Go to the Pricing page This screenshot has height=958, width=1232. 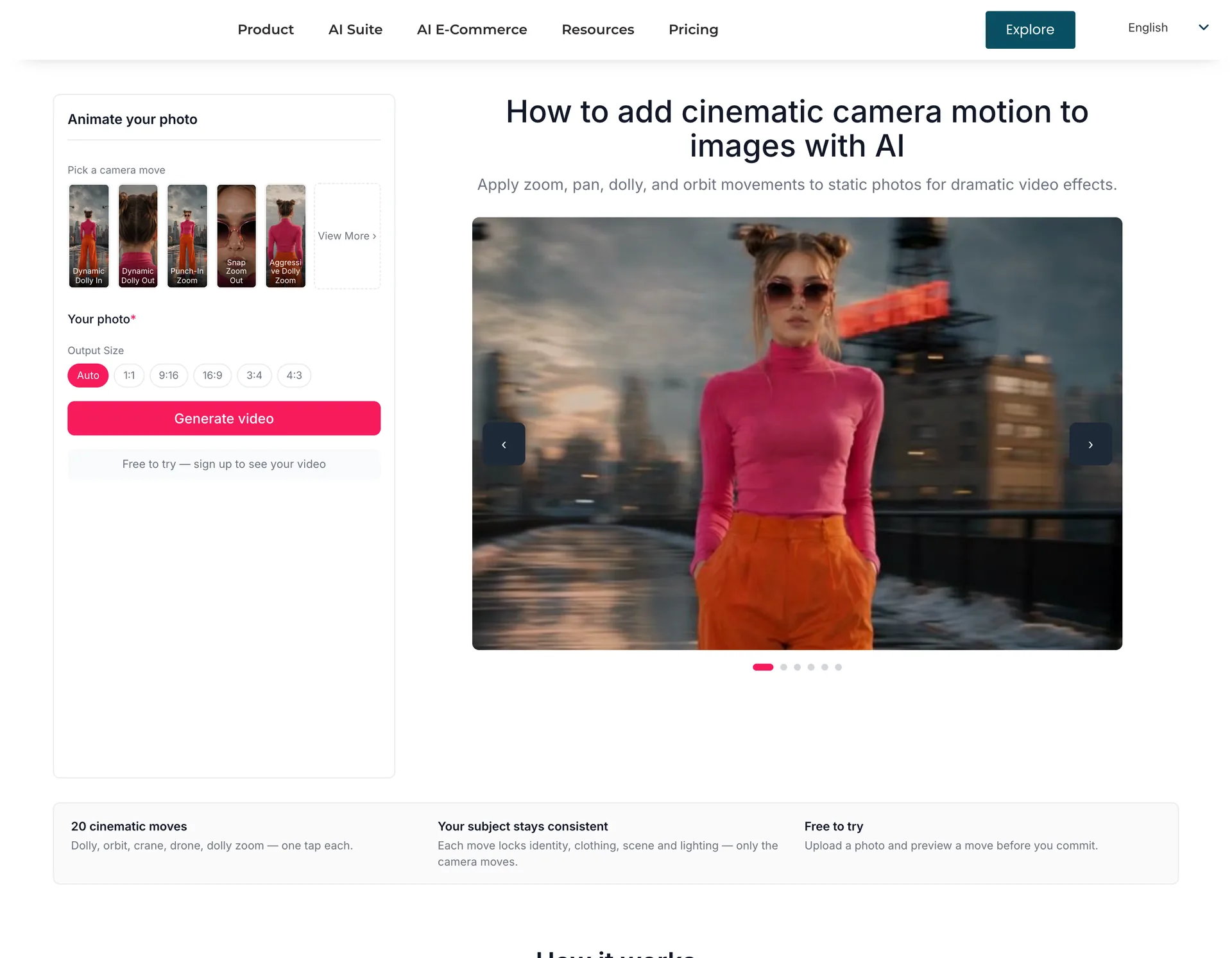[x=693, y=30]
